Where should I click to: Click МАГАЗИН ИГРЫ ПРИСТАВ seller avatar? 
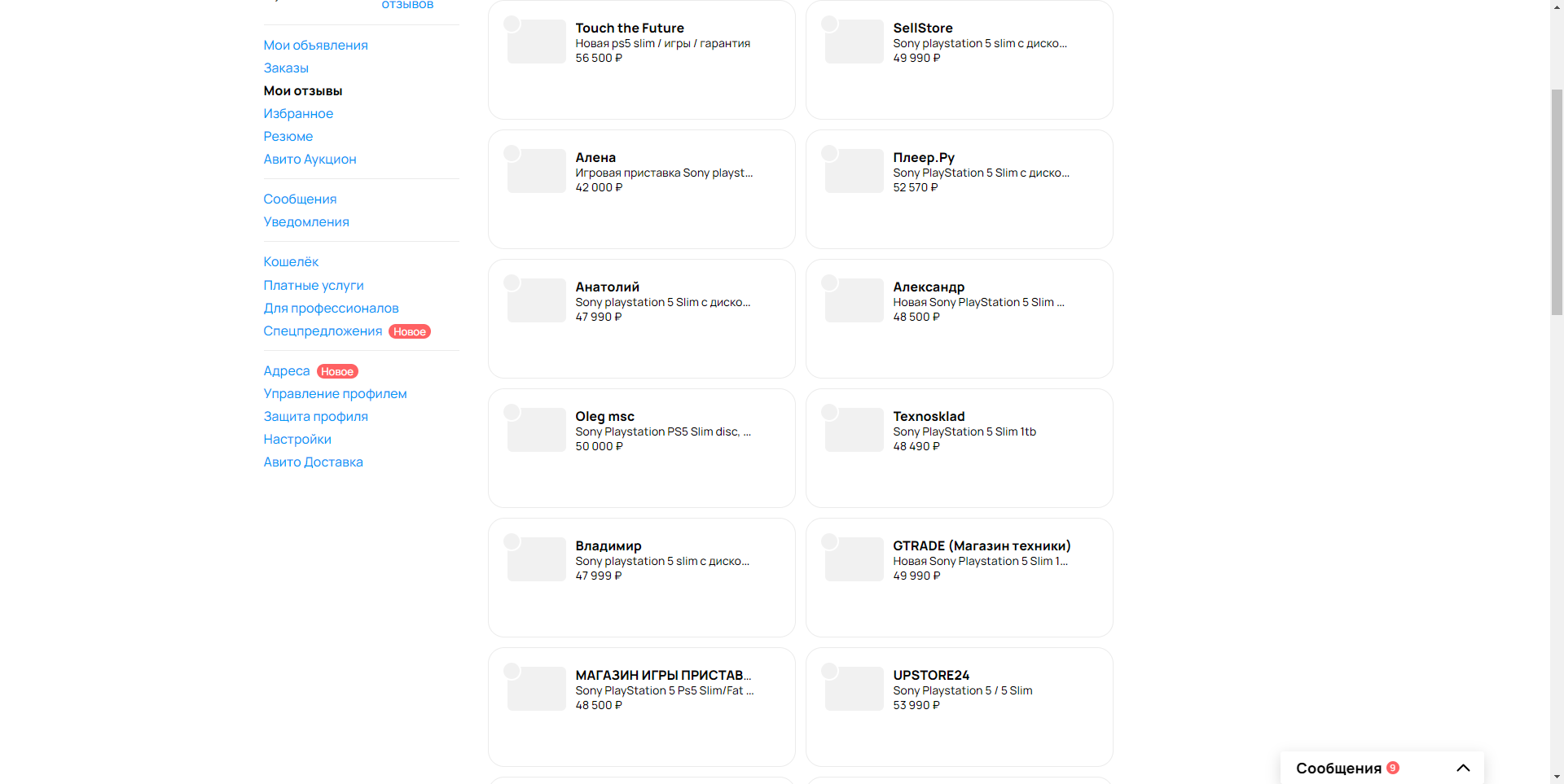[512, 671]
